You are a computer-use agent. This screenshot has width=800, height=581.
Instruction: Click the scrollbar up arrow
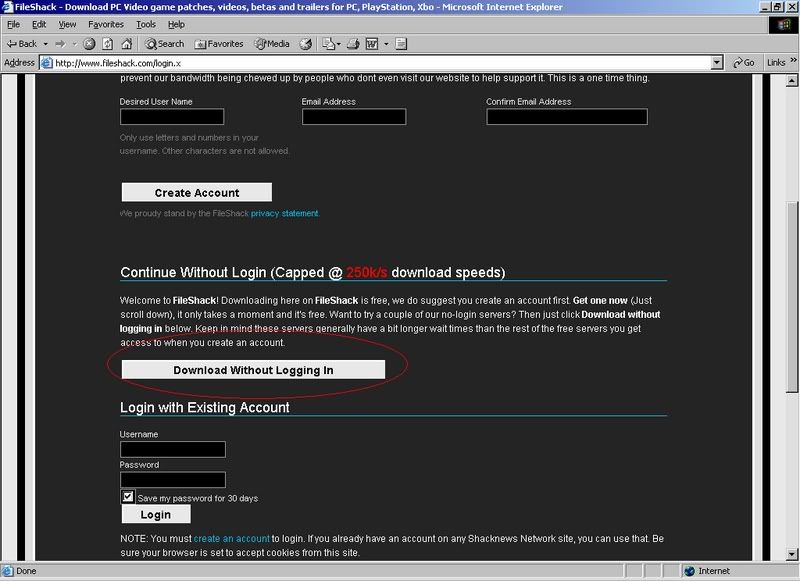pos(791,81)
